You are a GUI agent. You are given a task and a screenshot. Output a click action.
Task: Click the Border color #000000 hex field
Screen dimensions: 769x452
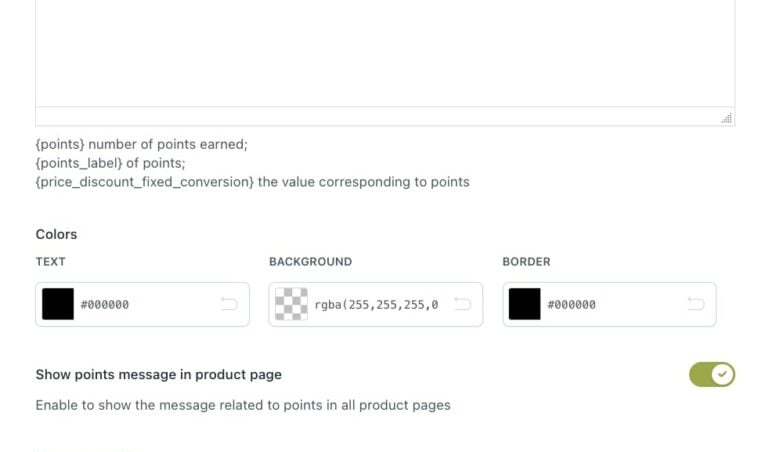pyautogui.click(x=610, y=304)
